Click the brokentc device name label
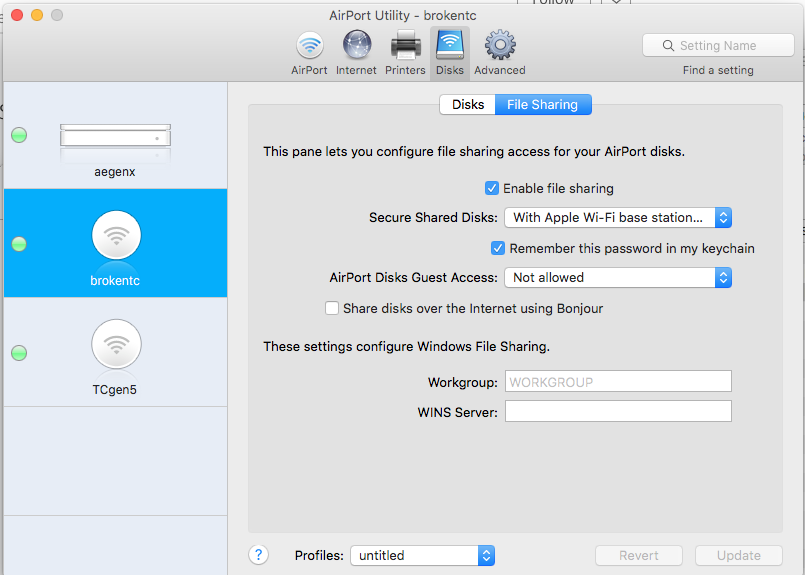Image resolution: width=805 pixels, height=575 pixels. click(x=115, y=281)
